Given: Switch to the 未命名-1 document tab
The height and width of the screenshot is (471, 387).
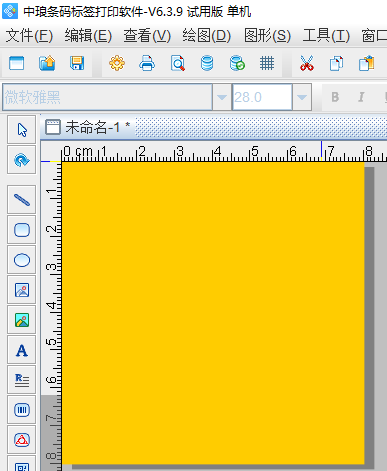Looking at the screenshot, I should (x=88, y=127).
